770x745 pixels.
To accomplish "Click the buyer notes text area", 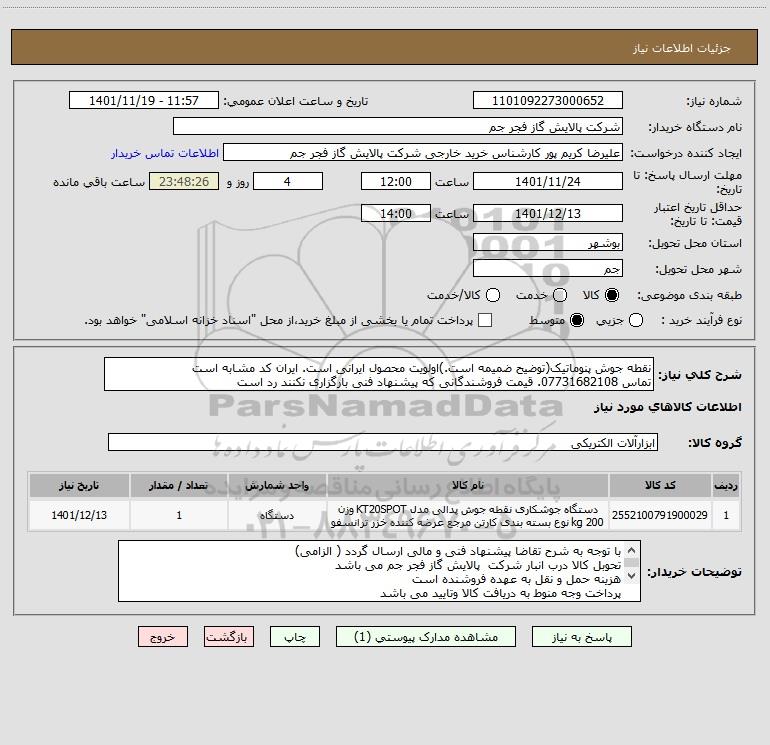I will coord(379,572).
